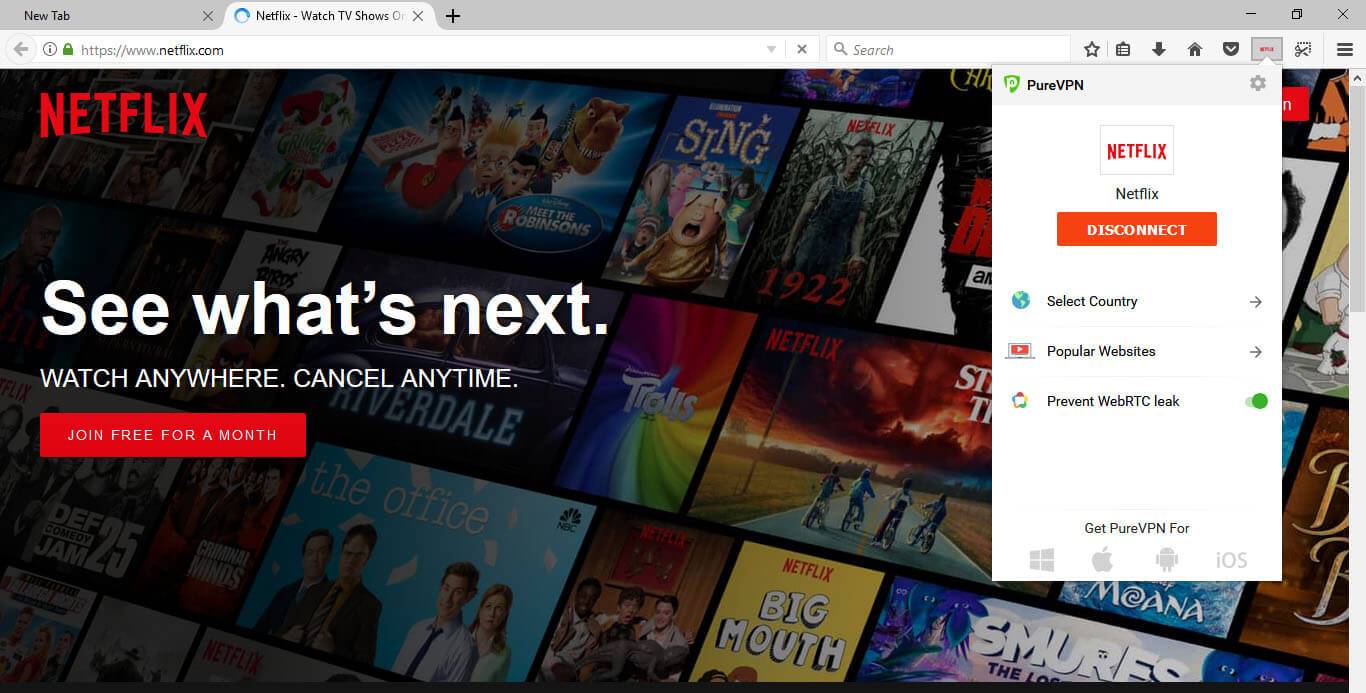Go to the browser Home page
This screenshot has height=693, width=1366.
pos(1195,49)
